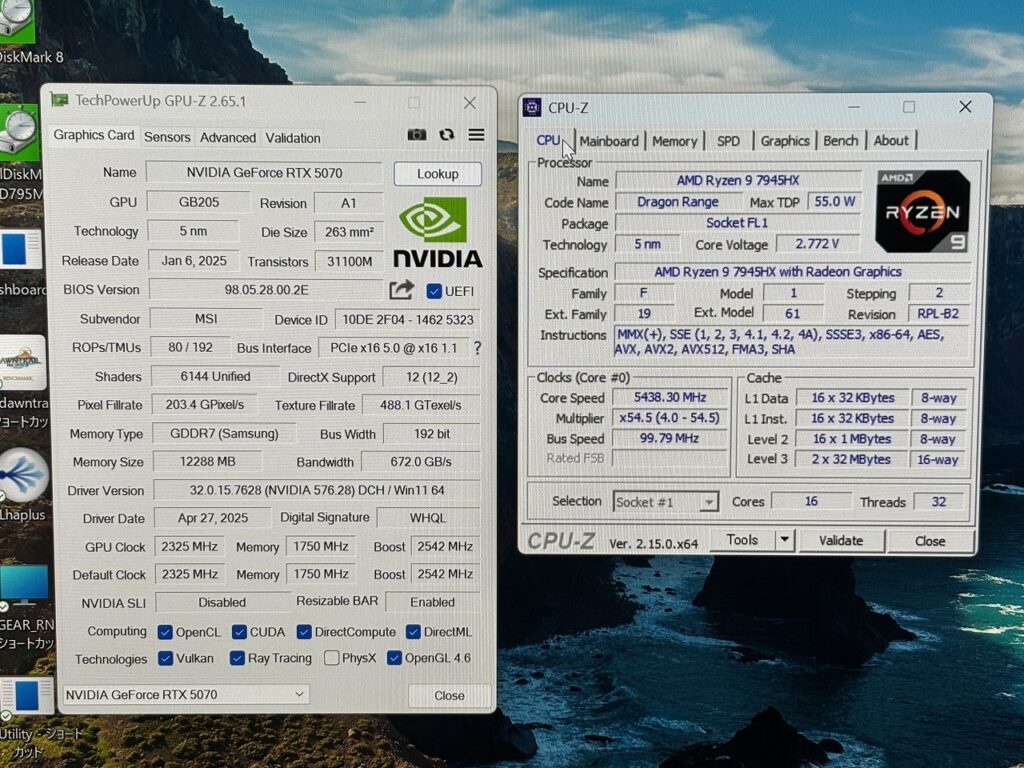
Task: Click the CPU name AMD Ryzen 9 7945HX
Action: point(738,180)
